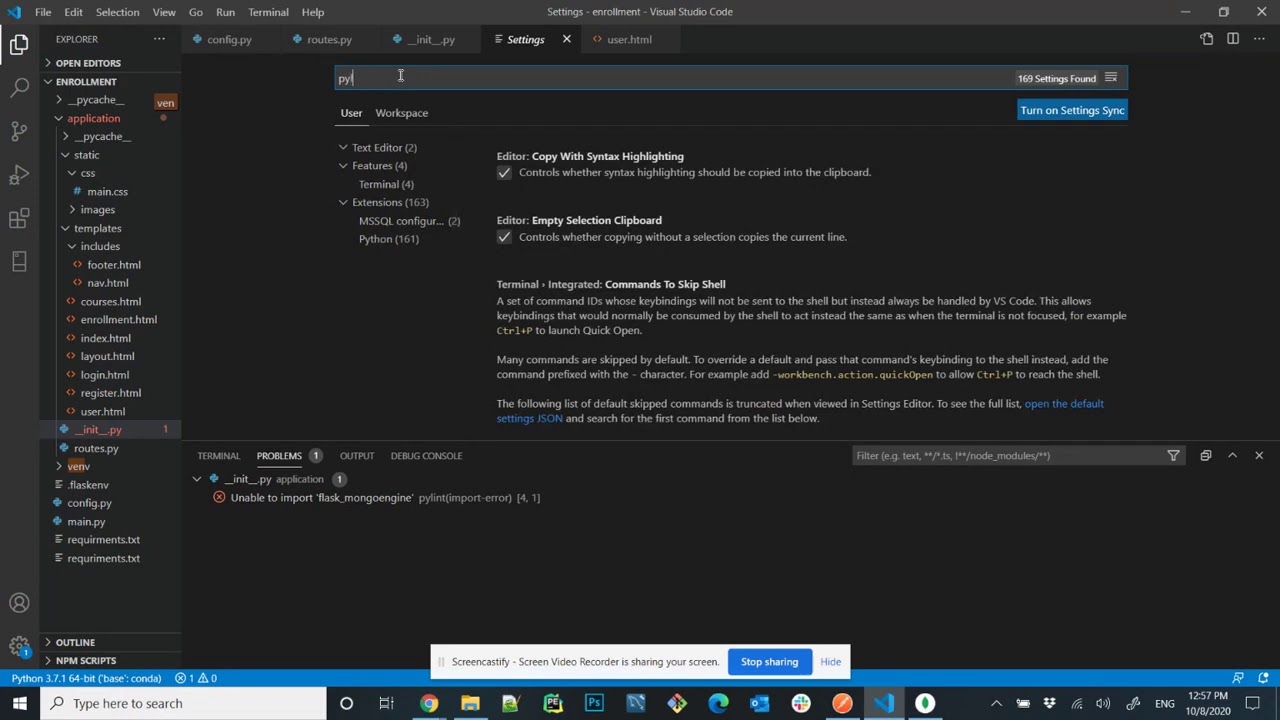This screenshot has height=720, width=1280.
Task: Collapse the templates folder
Action: coord(97,228)
